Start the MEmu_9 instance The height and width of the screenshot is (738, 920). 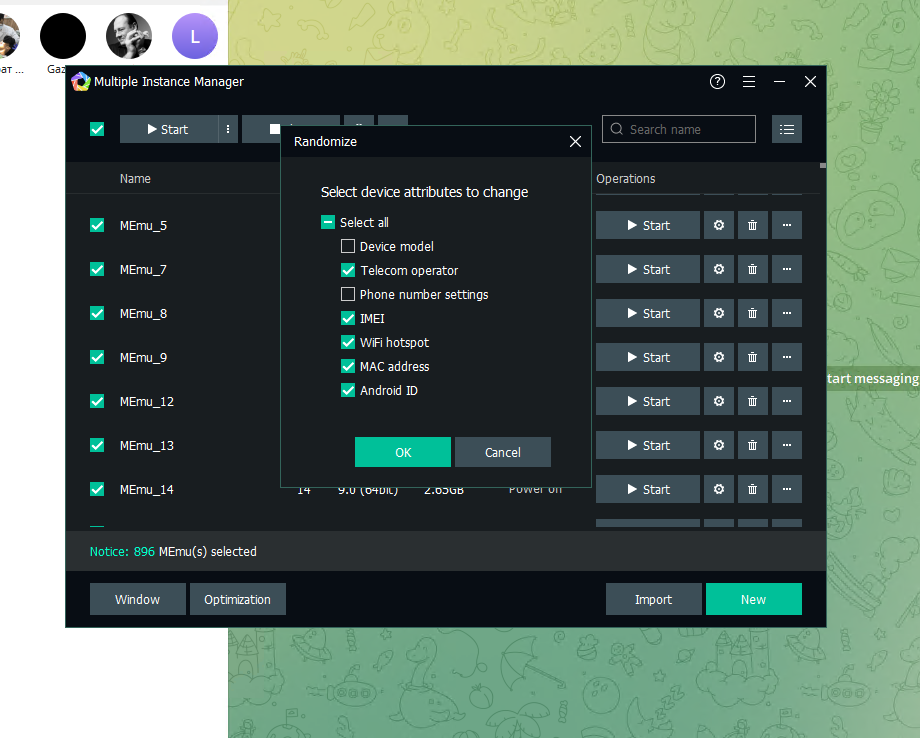648,357
